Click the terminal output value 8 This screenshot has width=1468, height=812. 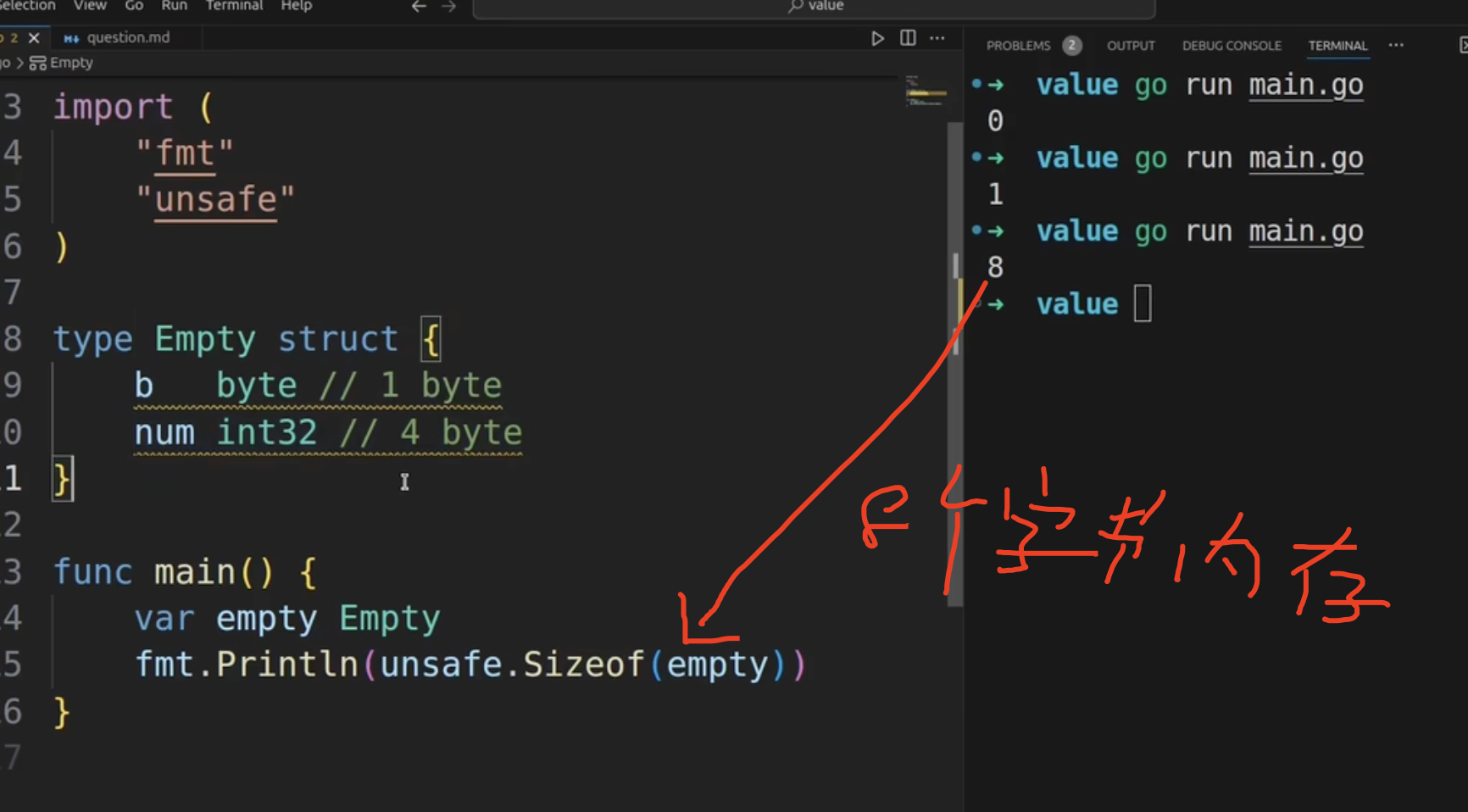995,267
